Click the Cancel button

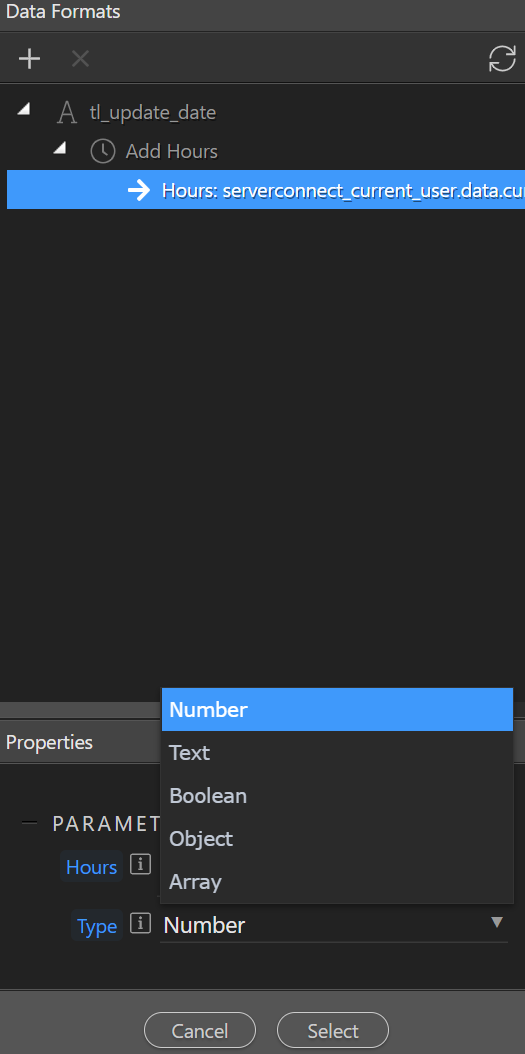200,1030
